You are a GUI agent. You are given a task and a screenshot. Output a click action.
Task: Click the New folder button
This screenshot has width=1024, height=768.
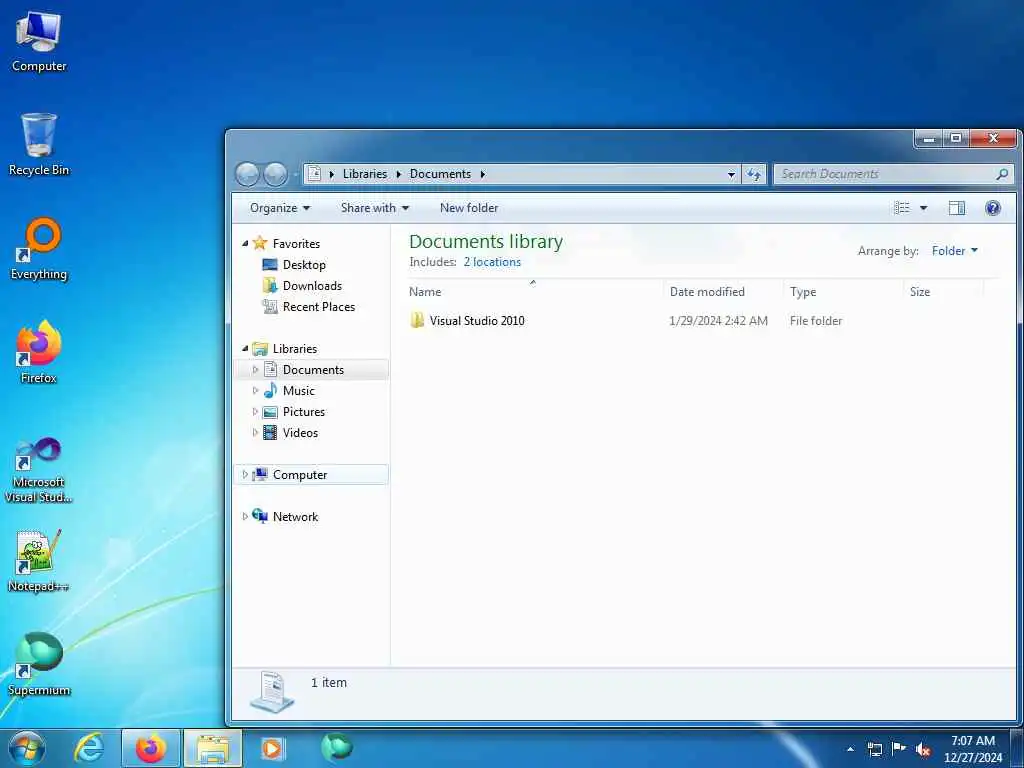pyautogui.click(x=469, y=208)
